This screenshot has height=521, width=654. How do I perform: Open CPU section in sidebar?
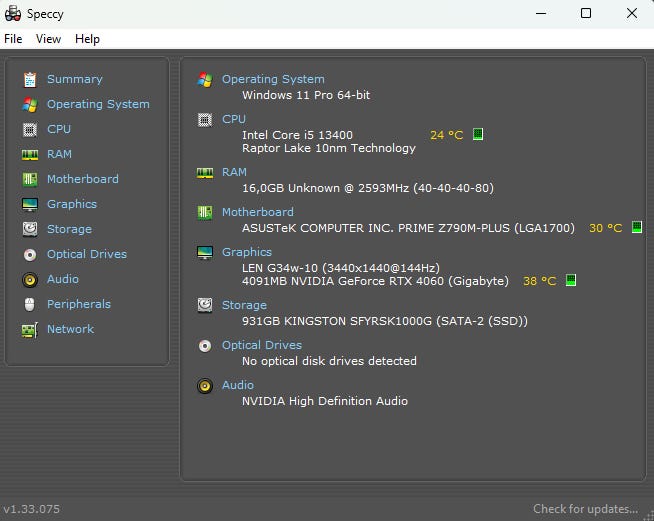coord(59,129)
